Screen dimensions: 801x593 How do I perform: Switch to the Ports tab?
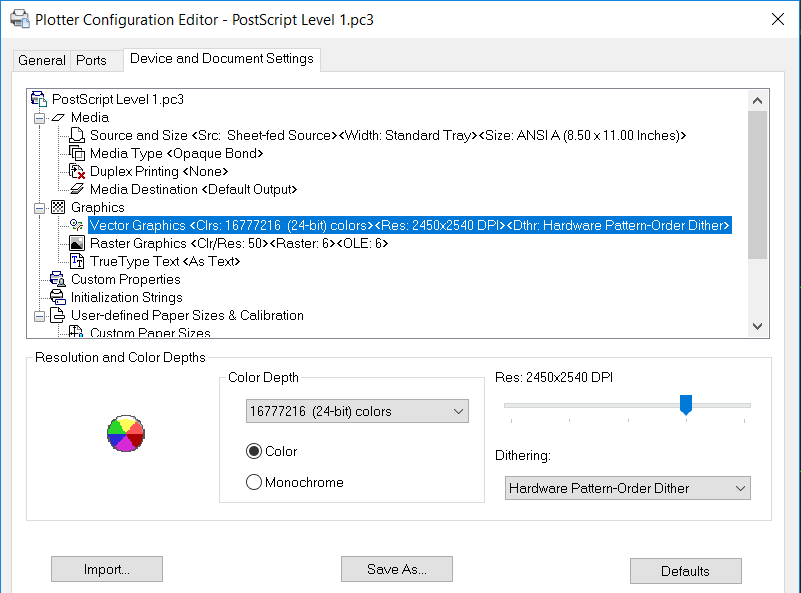tap(91, 60)
